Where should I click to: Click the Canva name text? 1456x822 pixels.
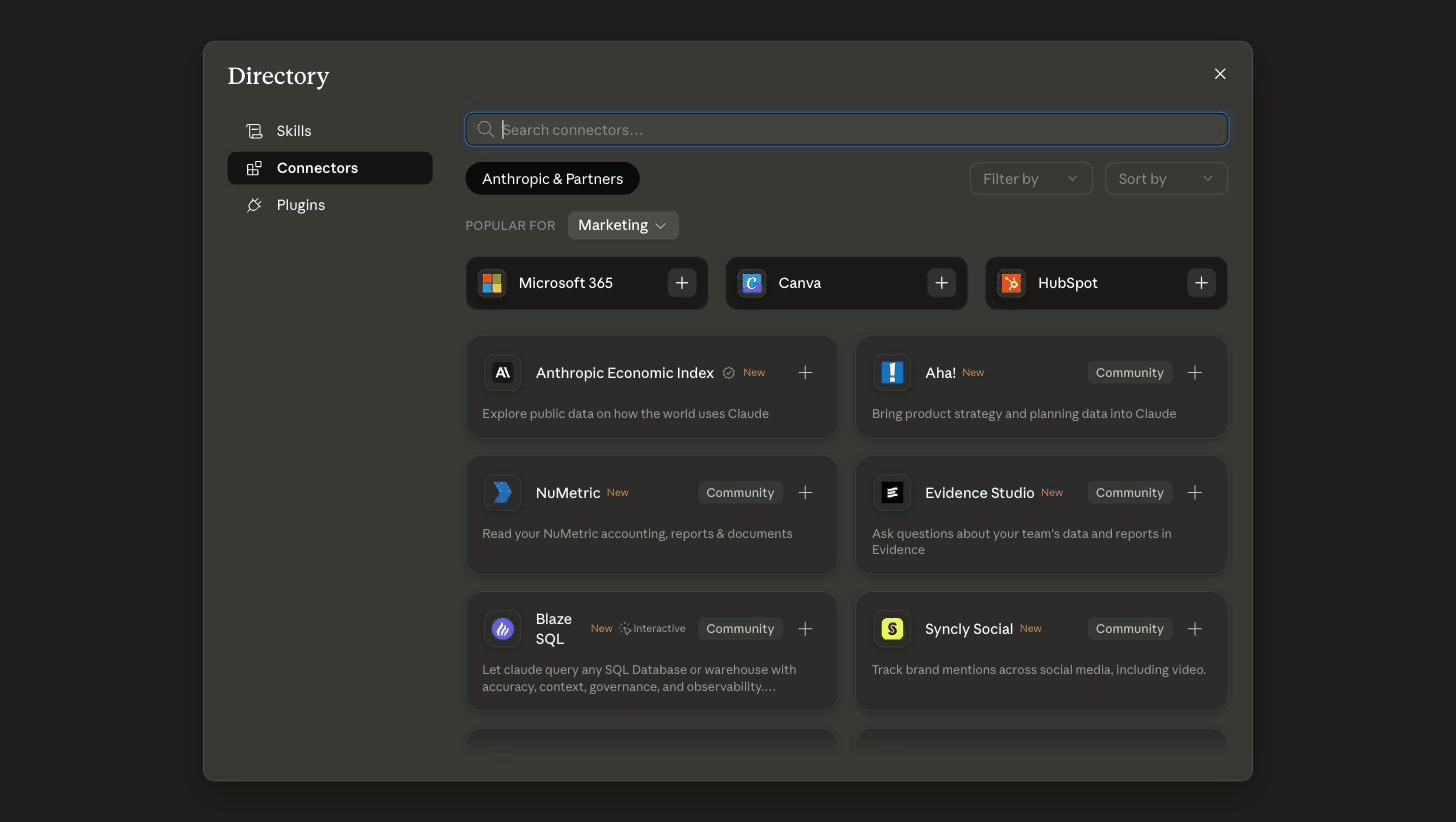[800, 283]
